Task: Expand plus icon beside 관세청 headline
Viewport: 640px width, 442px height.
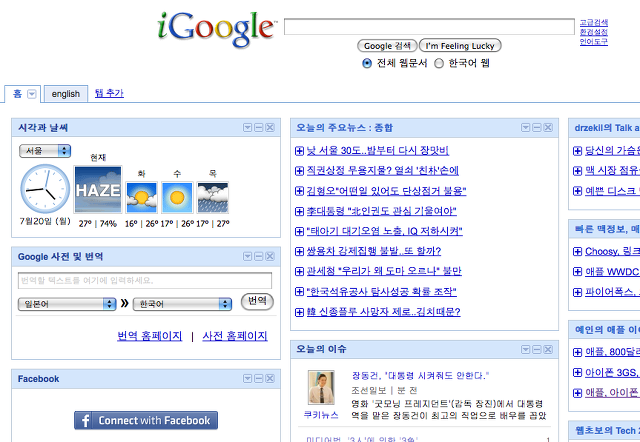Action: pyautogui.click(x=299, y=271)
